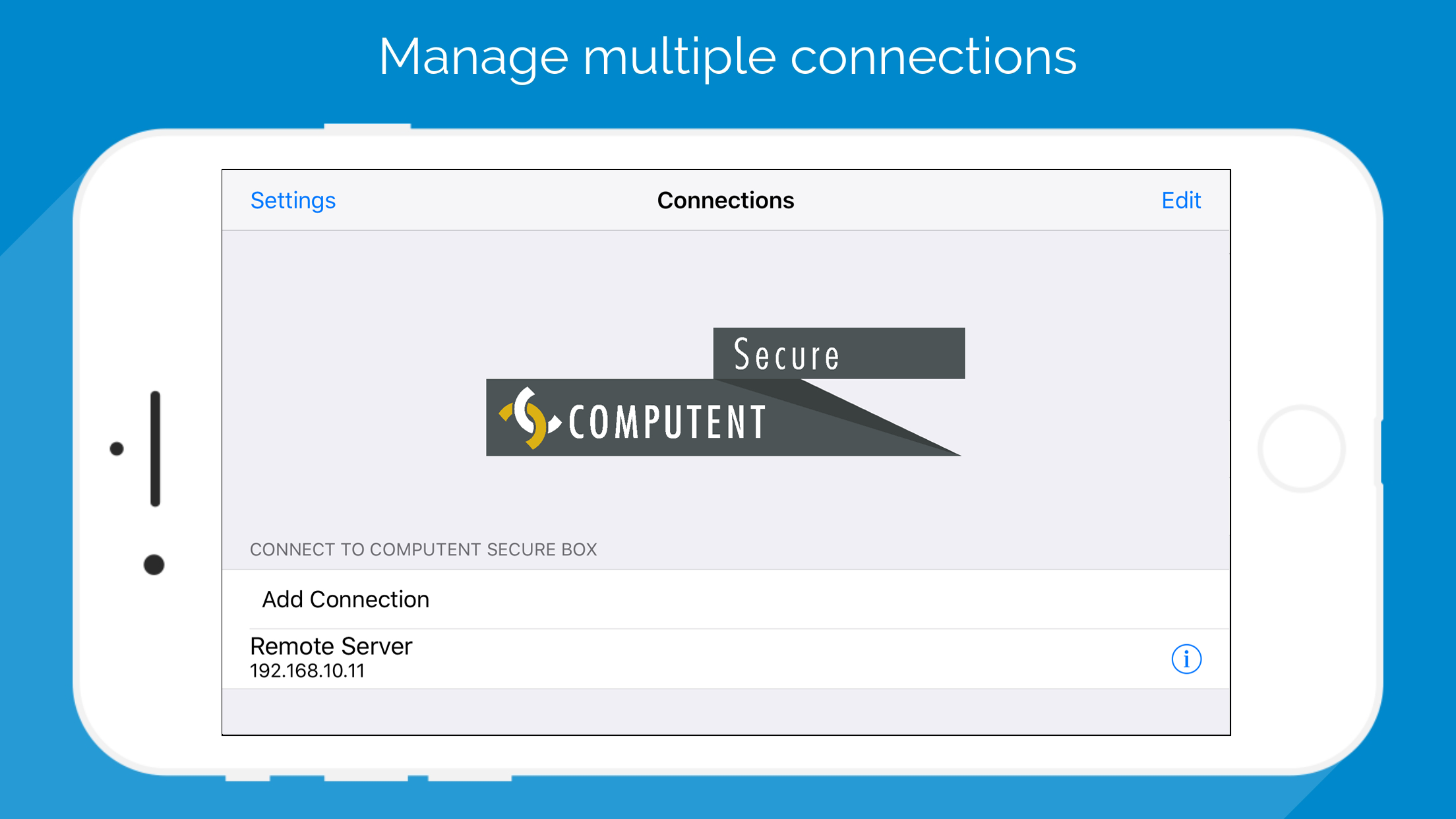
Task: Open the Remote Server info icon
Action: point(1186,659)
